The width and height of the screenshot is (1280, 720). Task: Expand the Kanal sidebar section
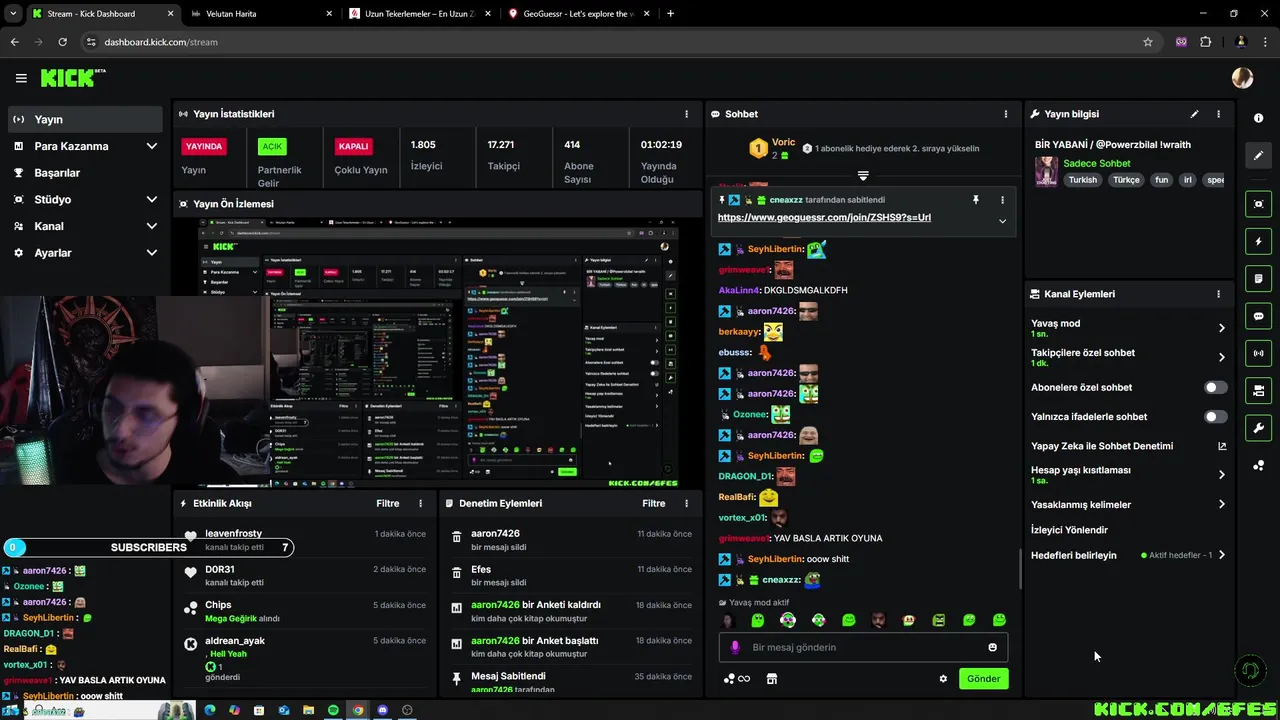tap(151, 226)
